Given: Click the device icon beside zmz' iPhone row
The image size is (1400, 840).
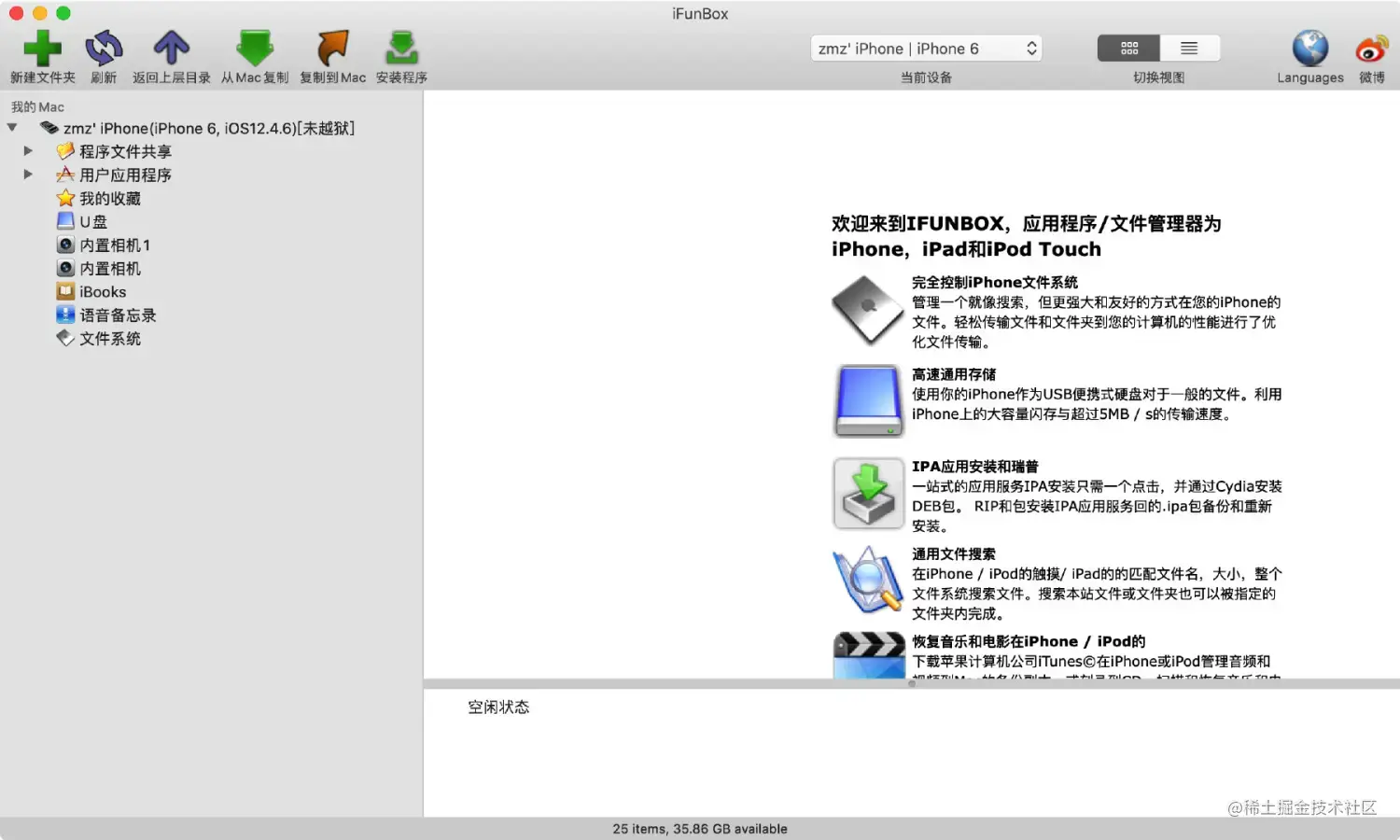Looking at the screenshot, I should pyautogui.click(x=49, y=128).
